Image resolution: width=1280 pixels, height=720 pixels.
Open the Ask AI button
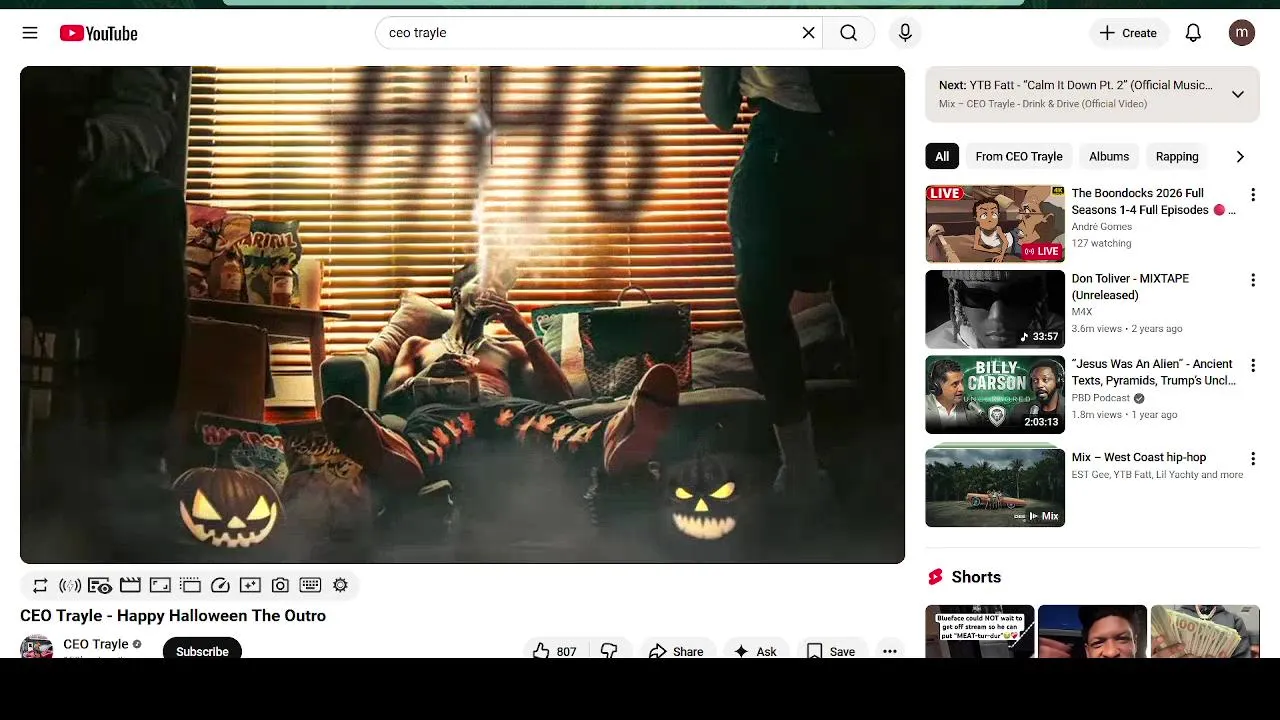tap(755, 650)
